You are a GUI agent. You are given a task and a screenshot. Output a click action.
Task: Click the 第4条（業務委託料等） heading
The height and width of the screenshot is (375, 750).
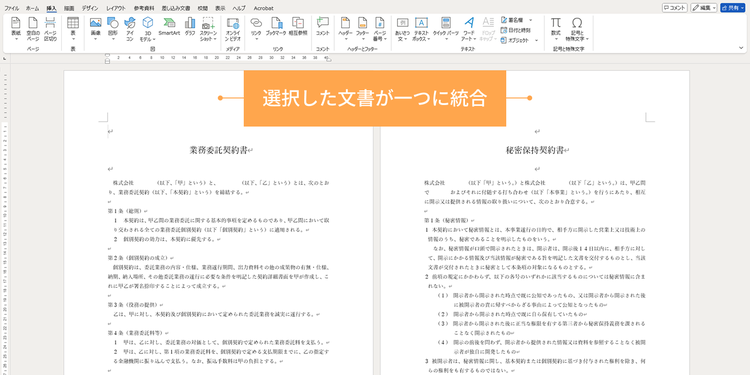[x=135, y=333]
